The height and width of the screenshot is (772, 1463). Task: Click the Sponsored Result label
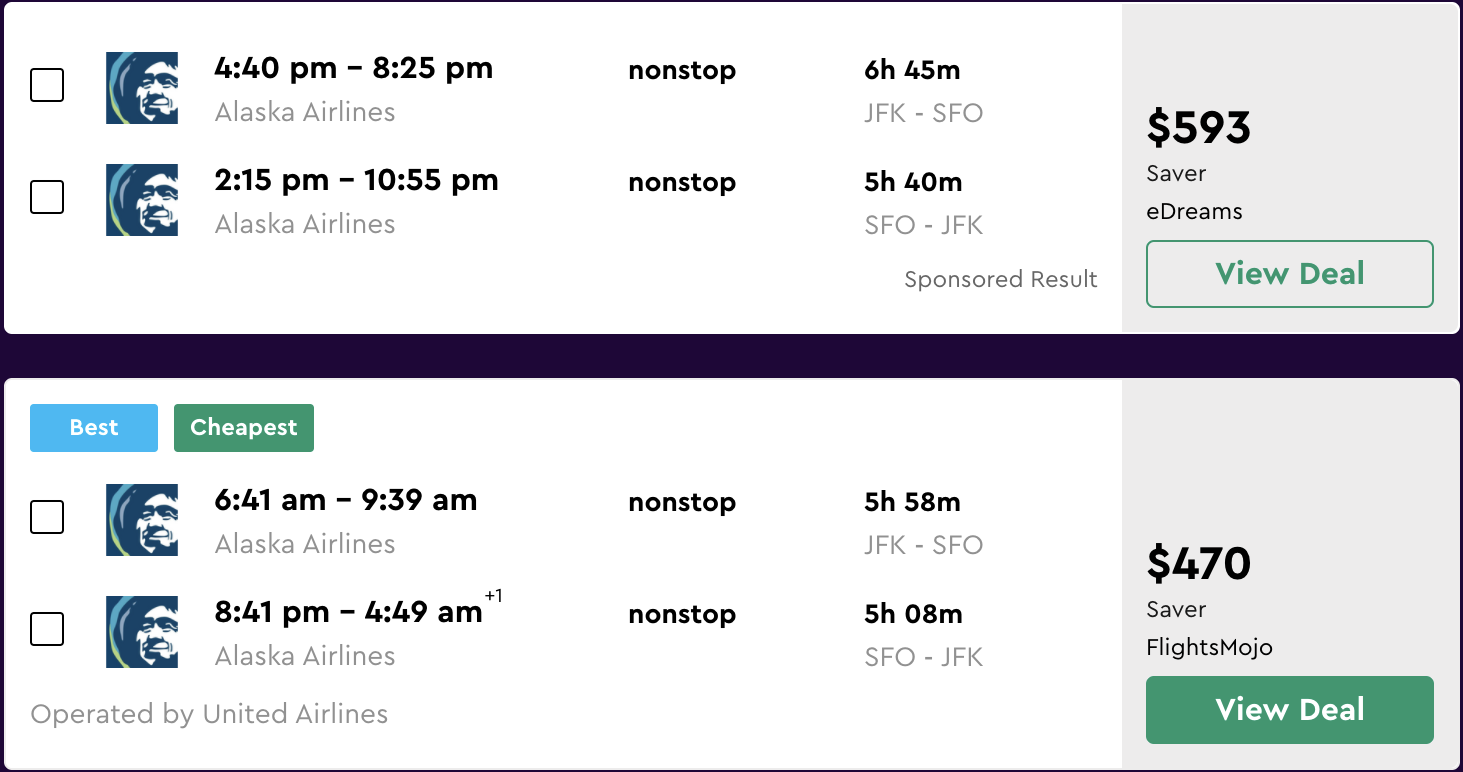click(x=1001, y=280)
